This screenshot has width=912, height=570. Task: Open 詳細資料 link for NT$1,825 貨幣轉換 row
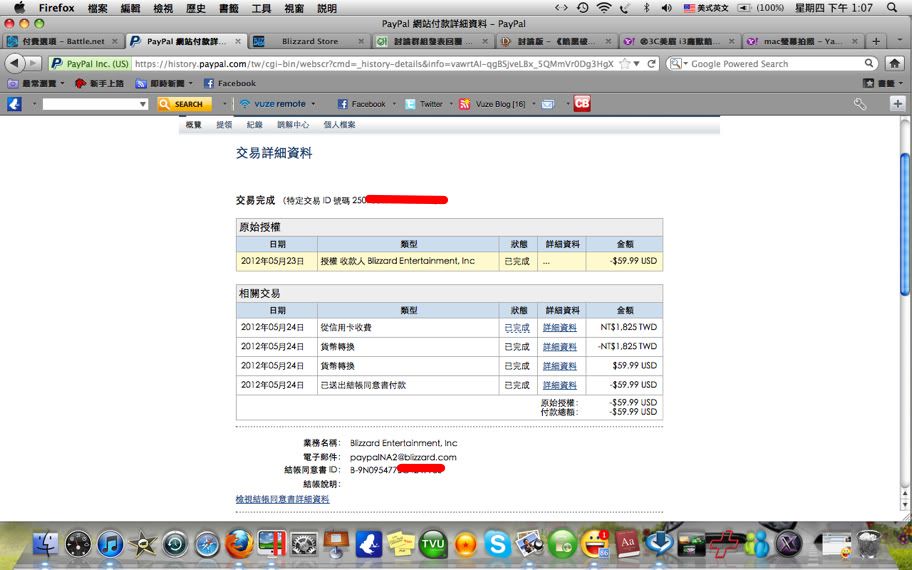[x=560, y=347]
